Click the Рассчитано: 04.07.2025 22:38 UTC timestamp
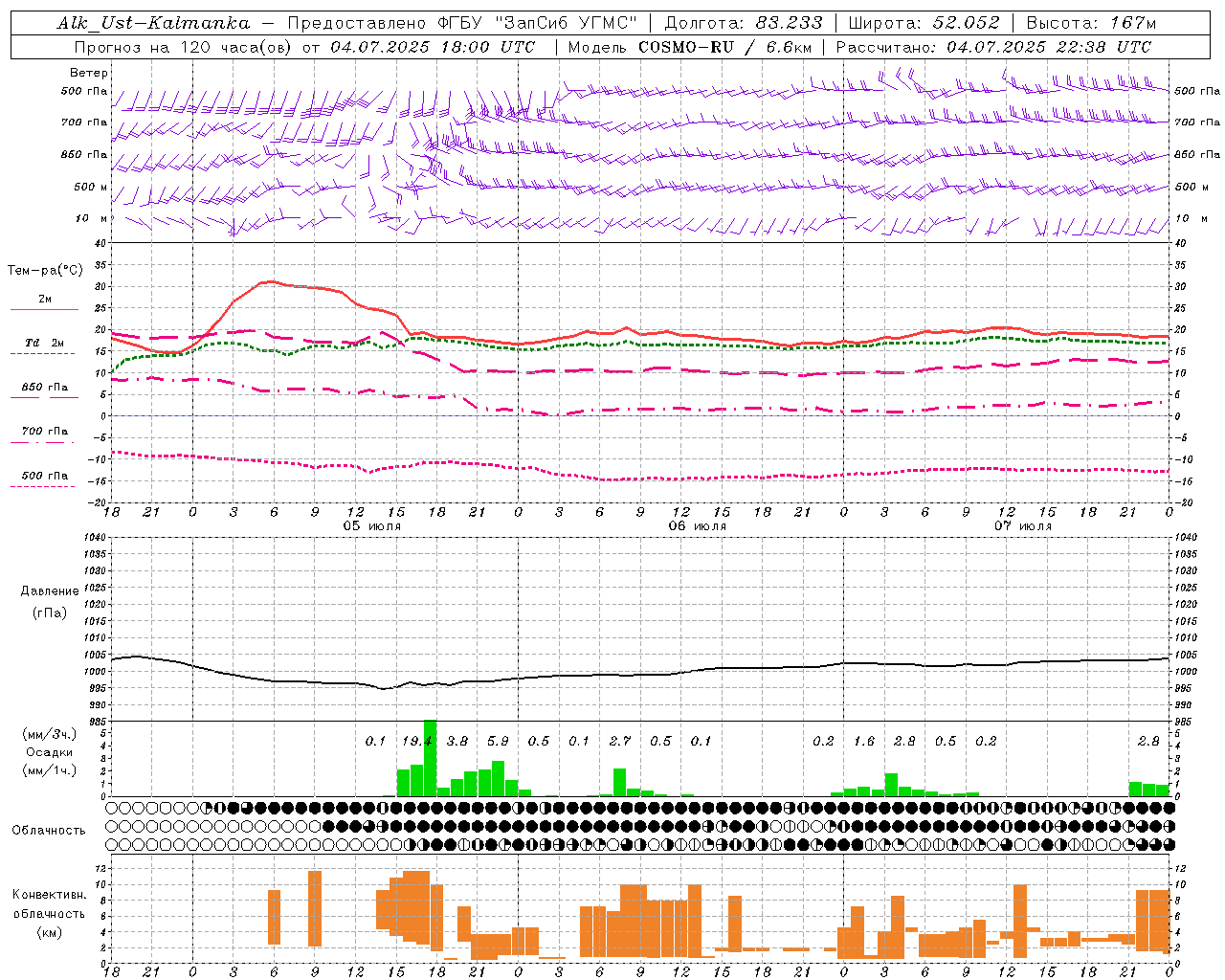 pyautogui.click(x=993, y=47)
